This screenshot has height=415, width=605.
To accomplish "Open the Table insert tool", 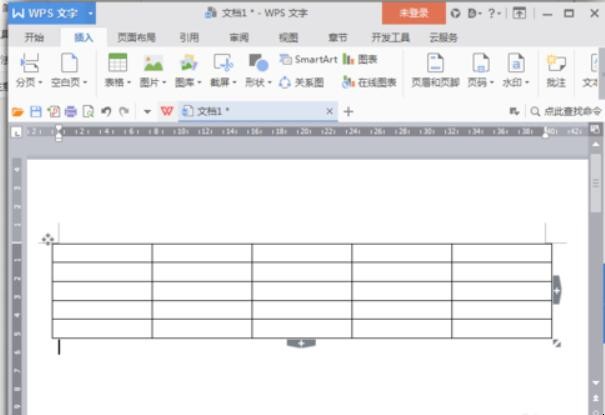I will coord(117,69).
